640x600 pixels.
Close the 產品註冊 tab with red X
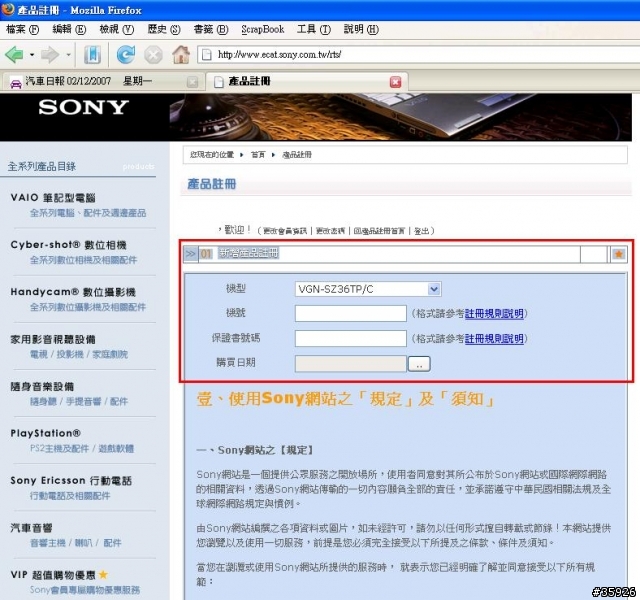click(395, 82)
